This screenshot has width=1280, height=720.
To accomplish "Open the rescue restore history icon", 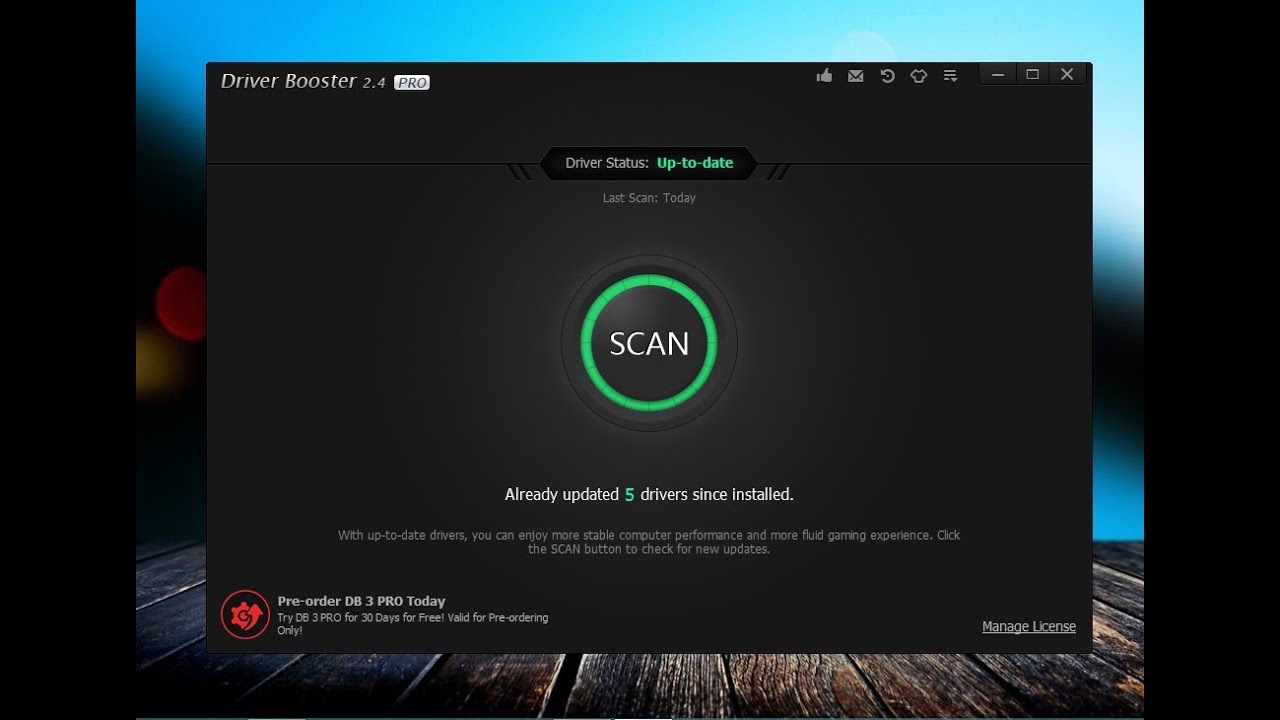I will (x=887, y=75).
